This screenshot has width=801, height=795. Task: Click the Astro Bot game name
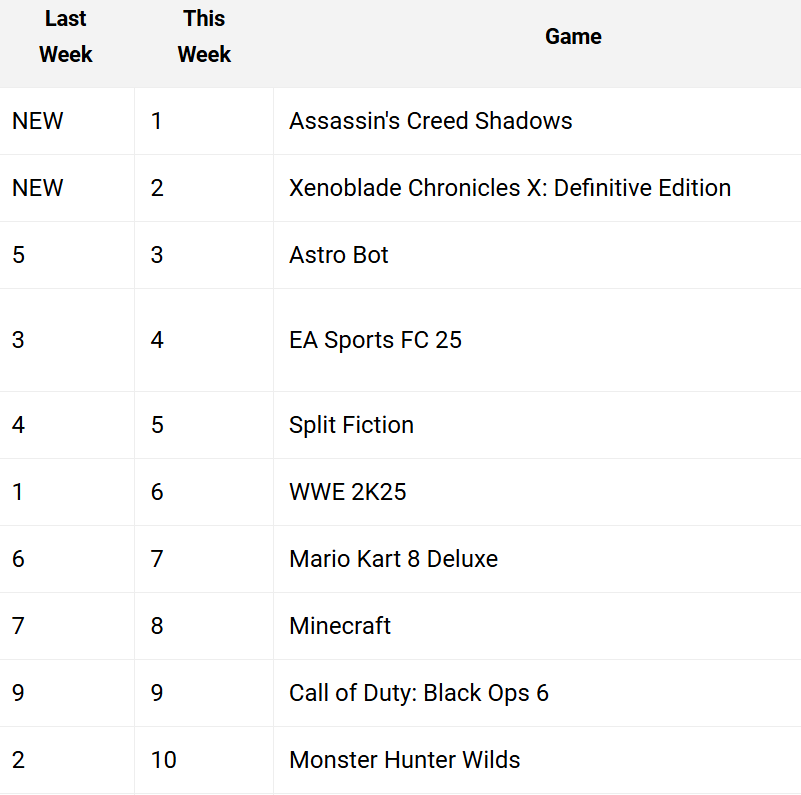tap(339, 255)
